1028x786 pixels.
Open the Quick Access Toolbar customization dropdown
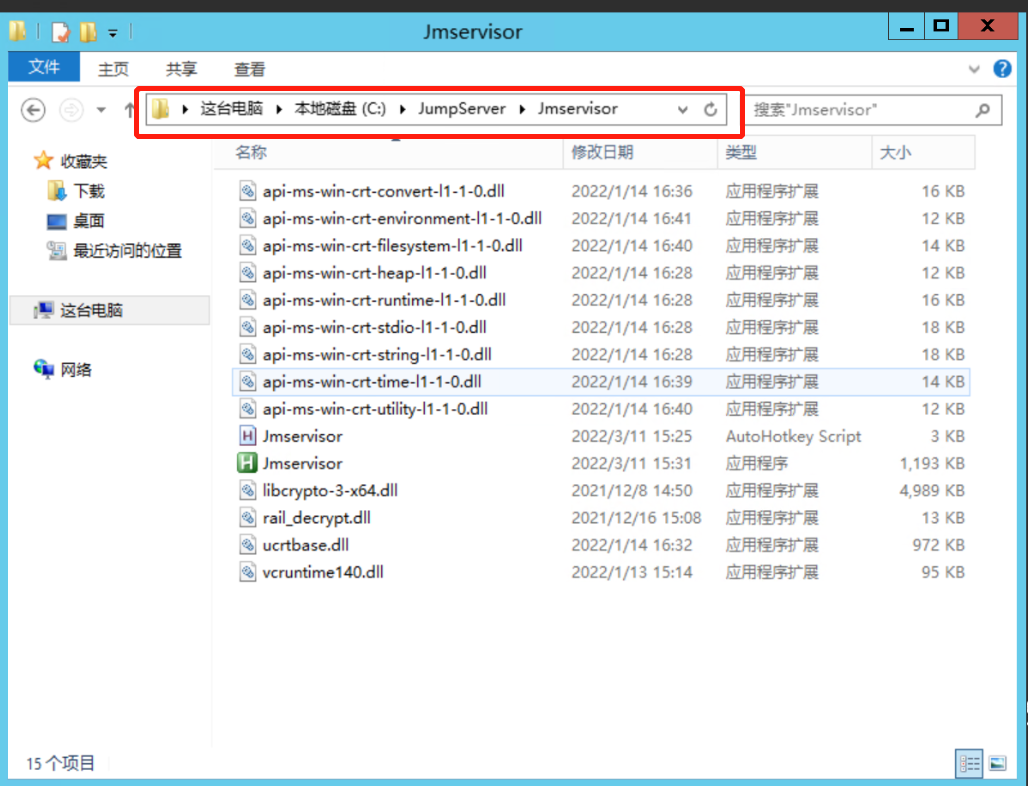[113, 32]
